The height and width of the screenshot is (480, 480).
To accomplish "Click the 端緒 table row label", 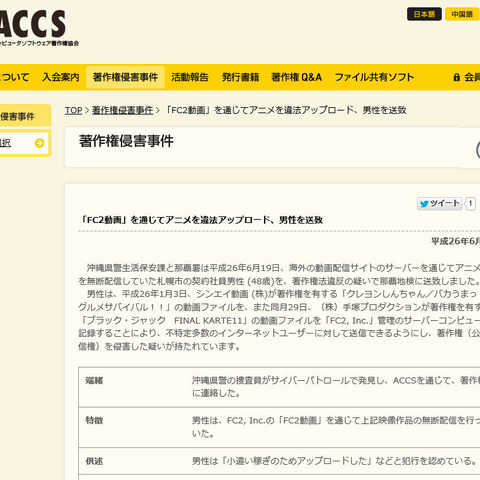I will (x=94, y=380).
